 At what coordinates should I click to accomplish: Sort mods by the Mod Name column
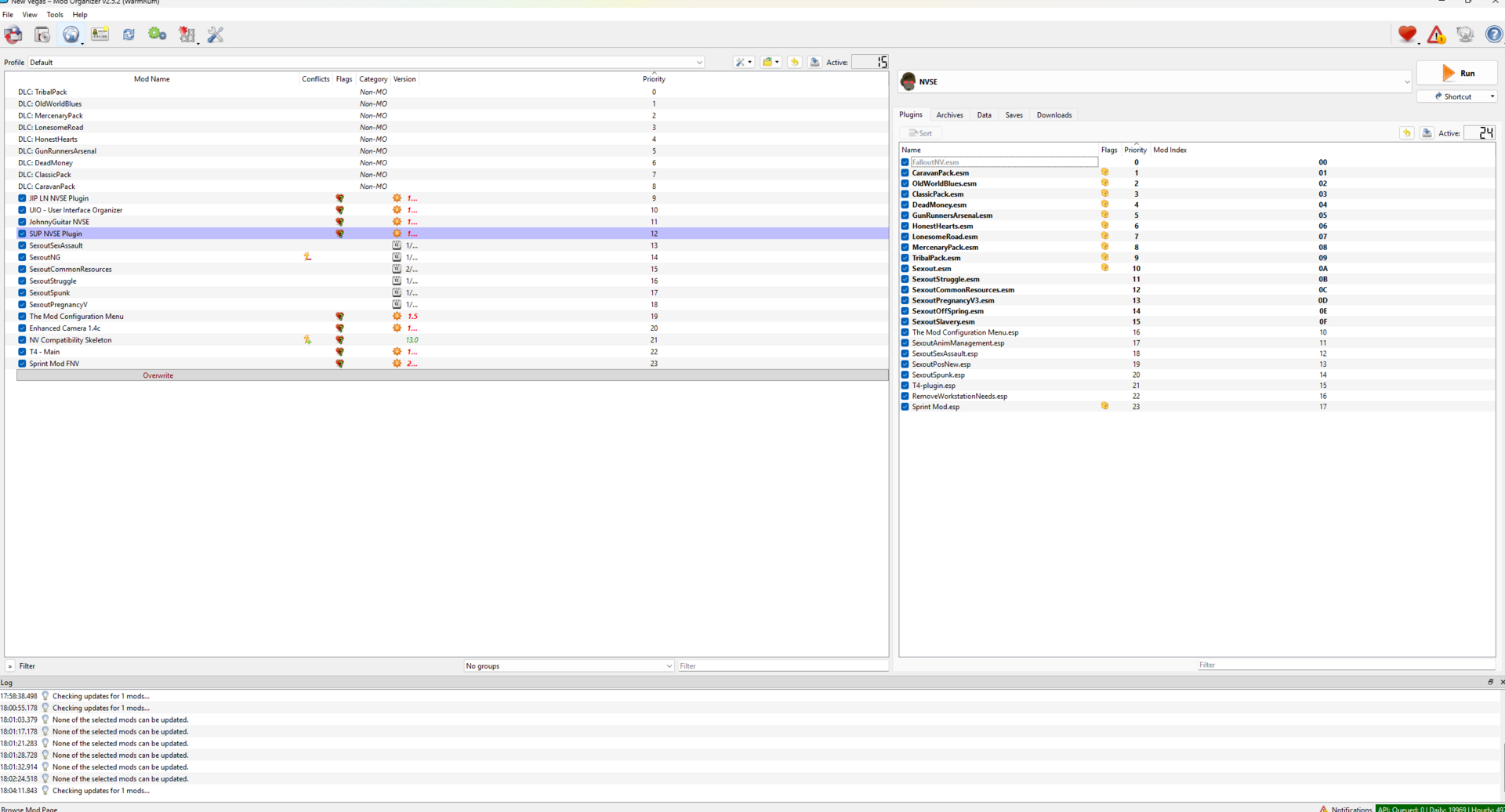[151, 79]
